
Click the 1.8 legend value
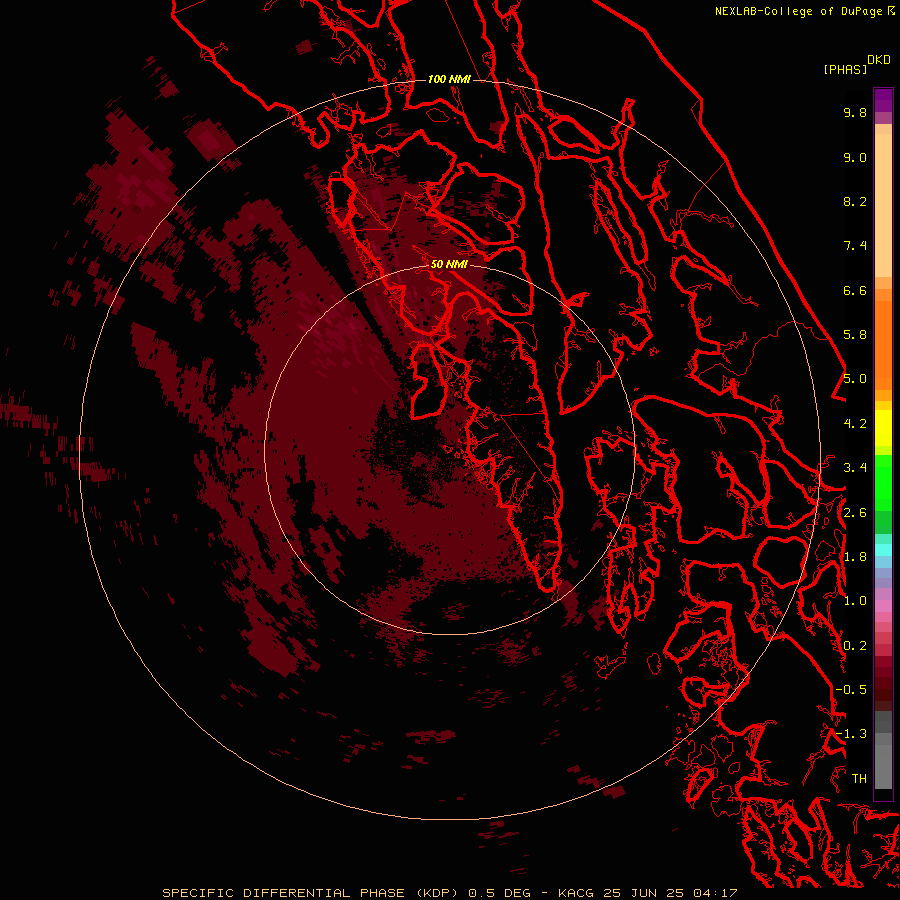[x=855, y=557]
